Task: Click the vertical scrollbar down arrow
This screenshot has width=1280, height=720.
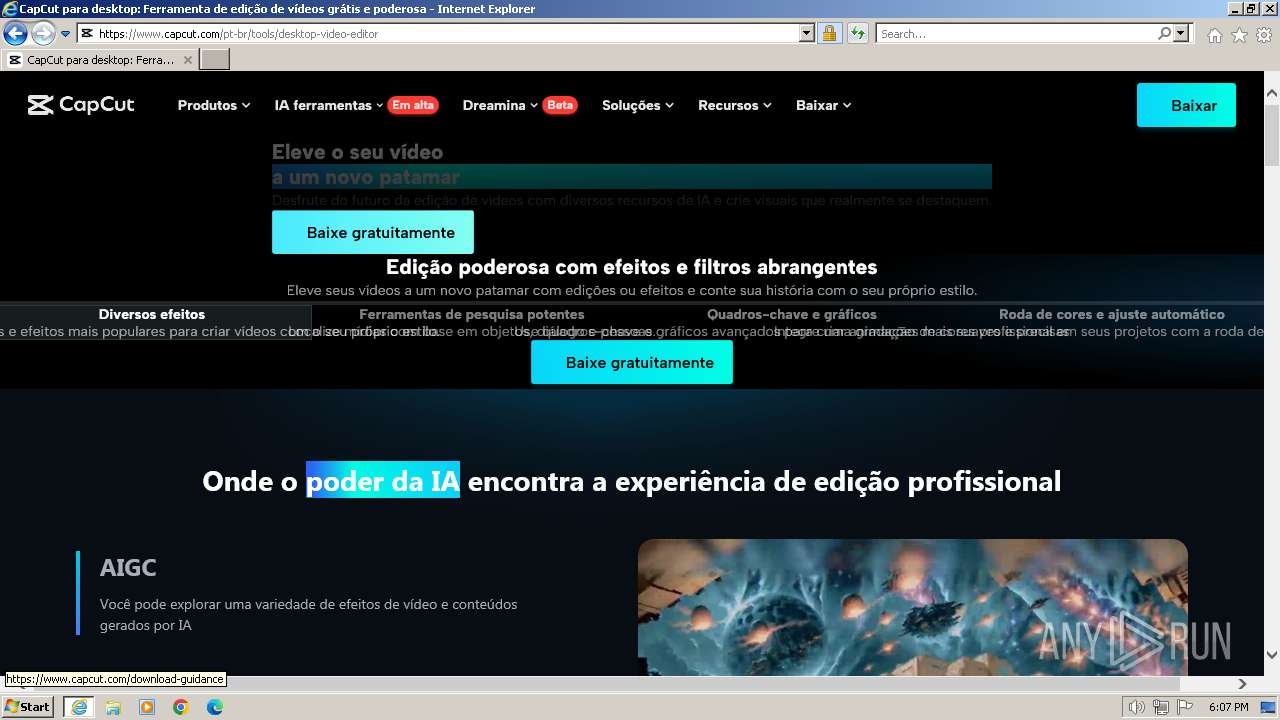Action: [1272, 655]
